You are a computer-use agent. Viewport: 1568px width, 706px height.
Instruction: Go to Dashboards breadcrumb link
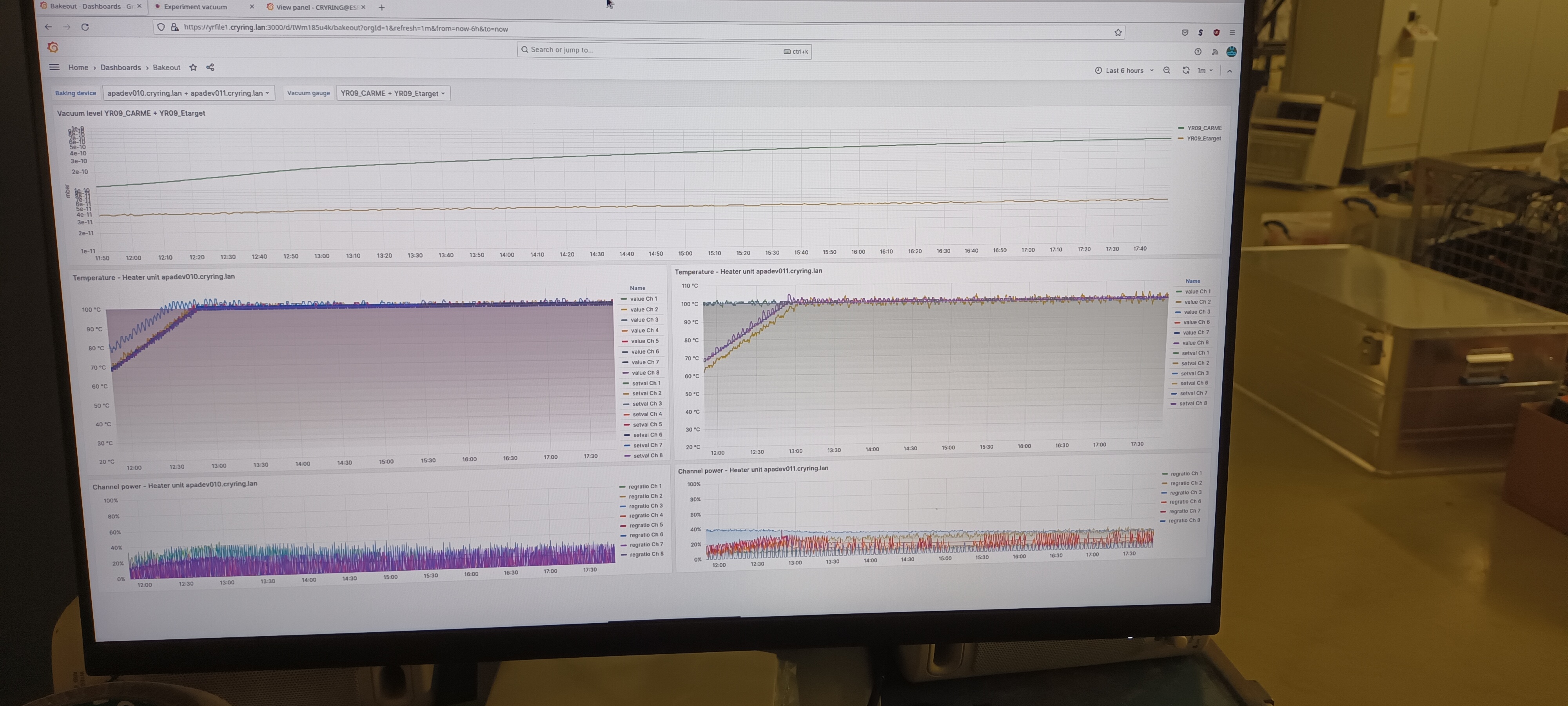pyautogui.click(x=120, y=67)
